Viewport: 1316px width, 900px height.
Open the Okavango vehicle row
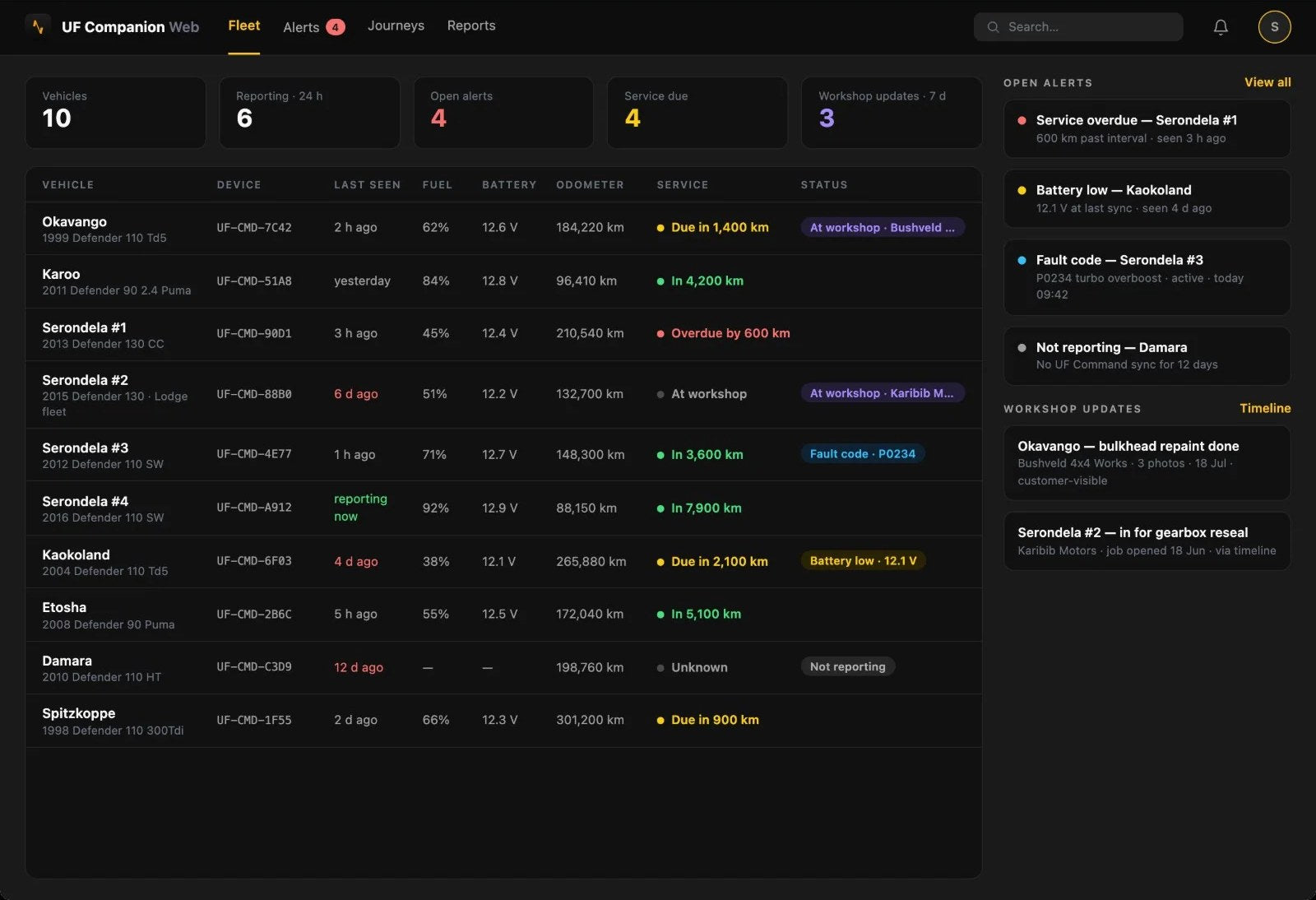(503, 229)
